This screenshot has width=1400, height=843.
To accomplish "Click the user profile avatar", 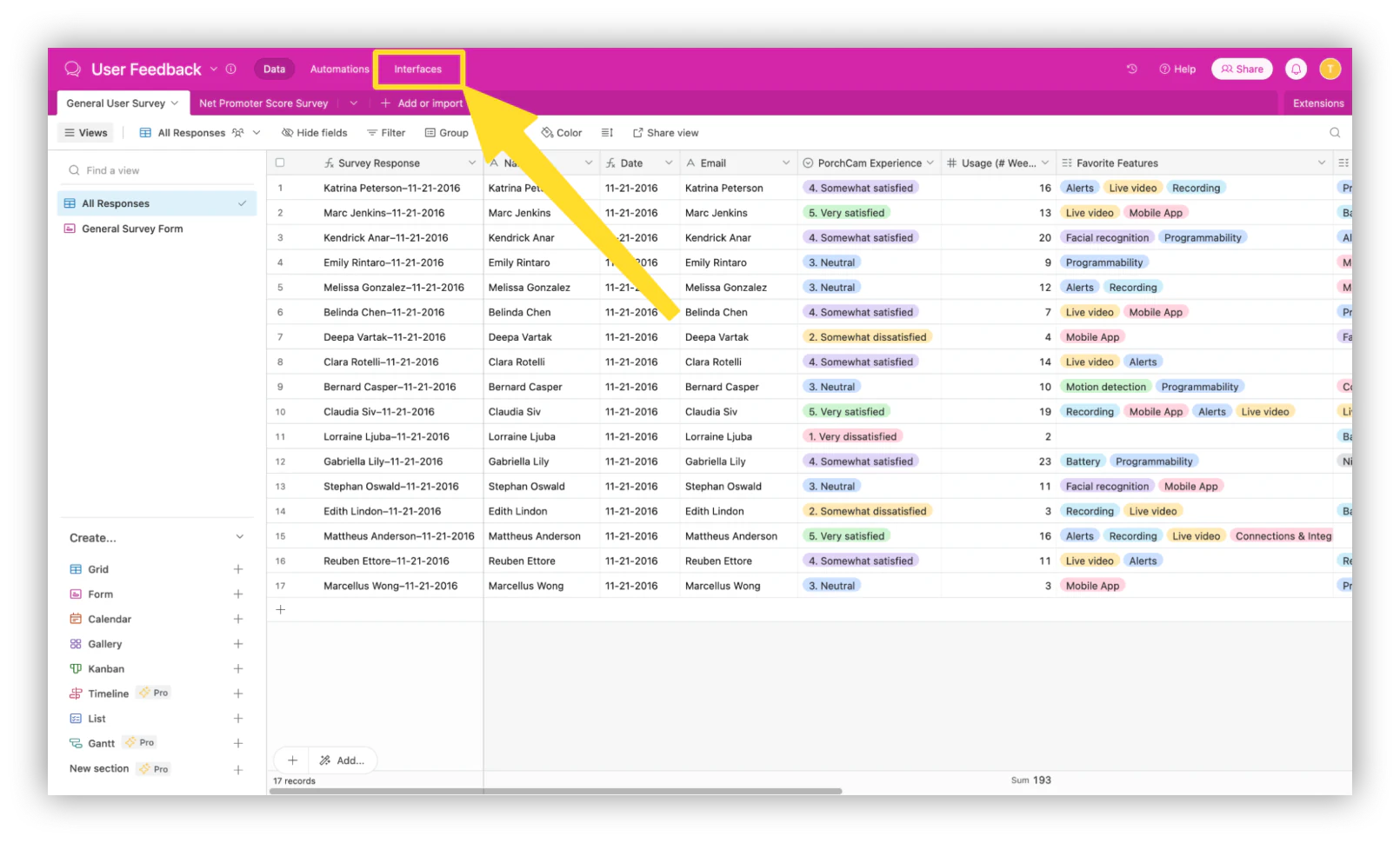I will [1330, 69].
